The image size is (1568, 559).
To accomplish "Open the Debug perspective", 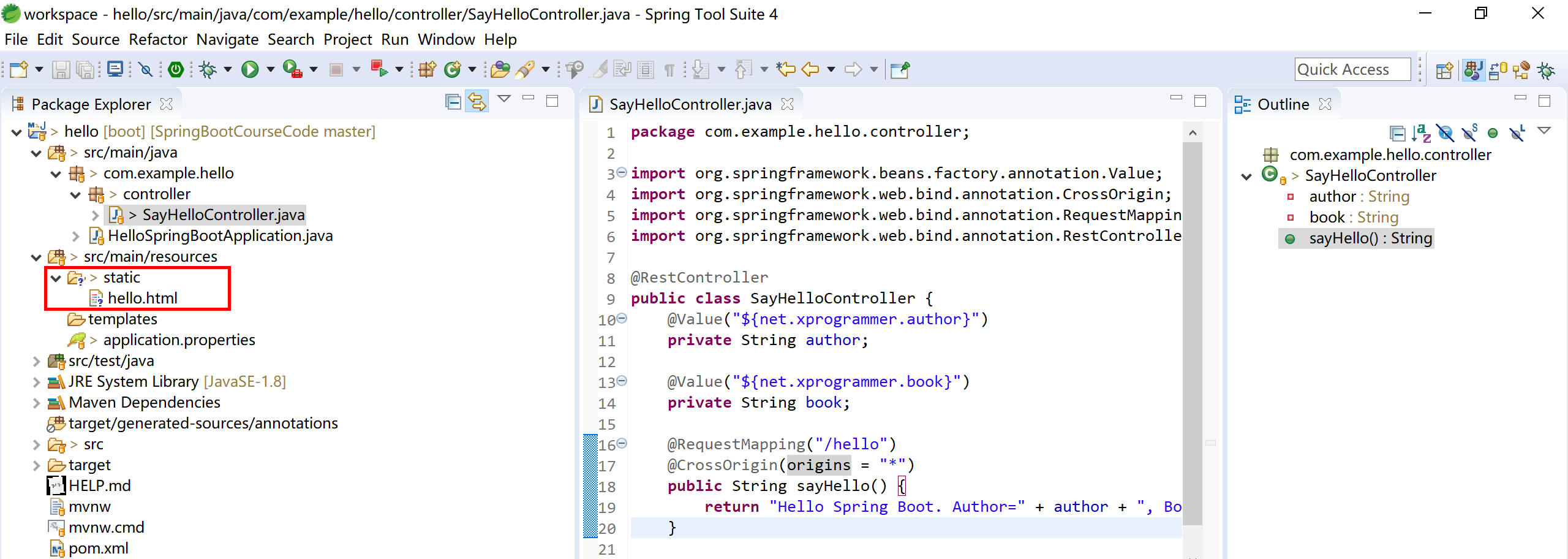I will pos(1546,70).
